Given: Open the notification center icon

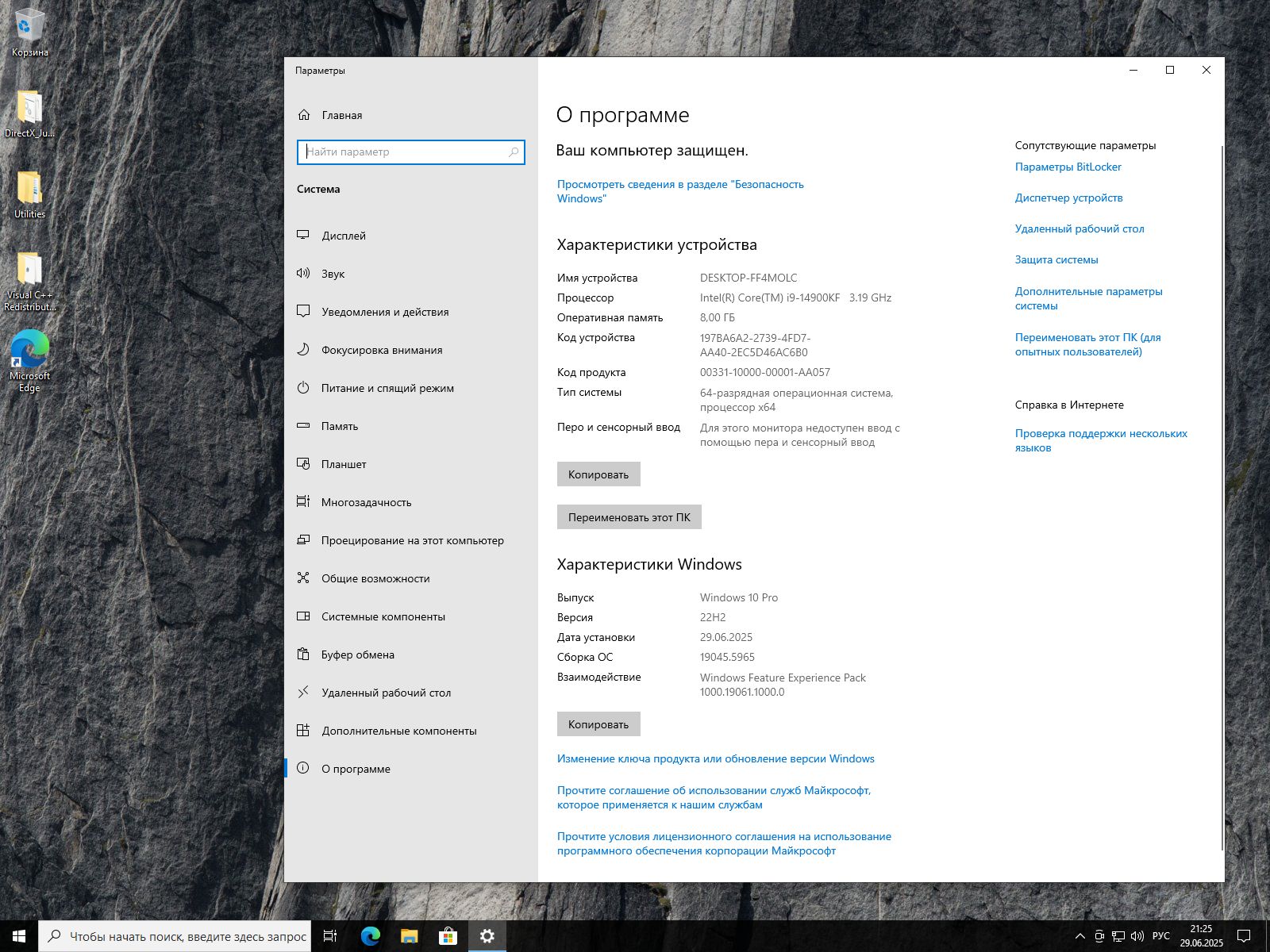Looking at the screenshot, I should pos(1245,936).
